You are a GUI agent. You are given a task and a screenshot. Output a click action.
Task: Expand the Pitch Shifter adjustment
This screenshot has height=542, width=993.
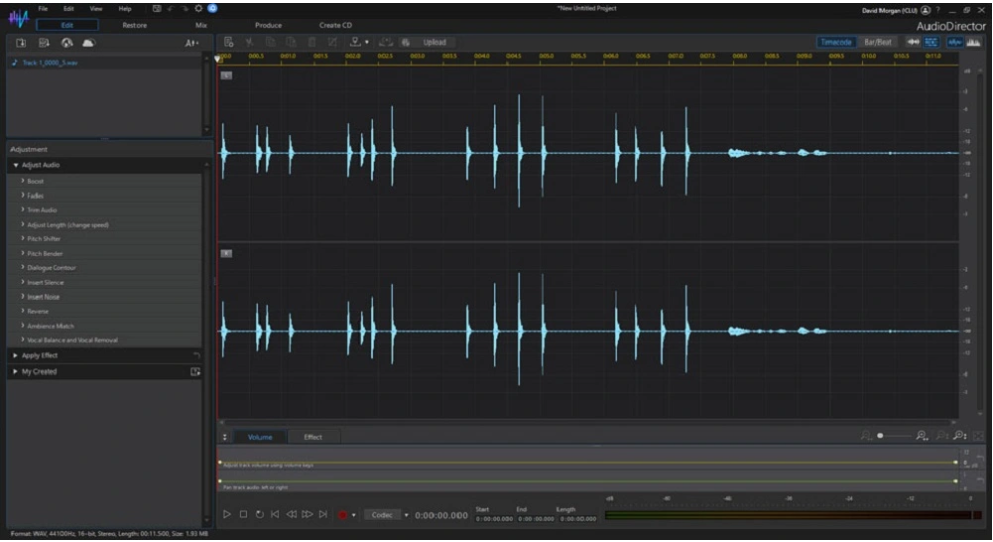pyautogui.click(x=104, y=239)
